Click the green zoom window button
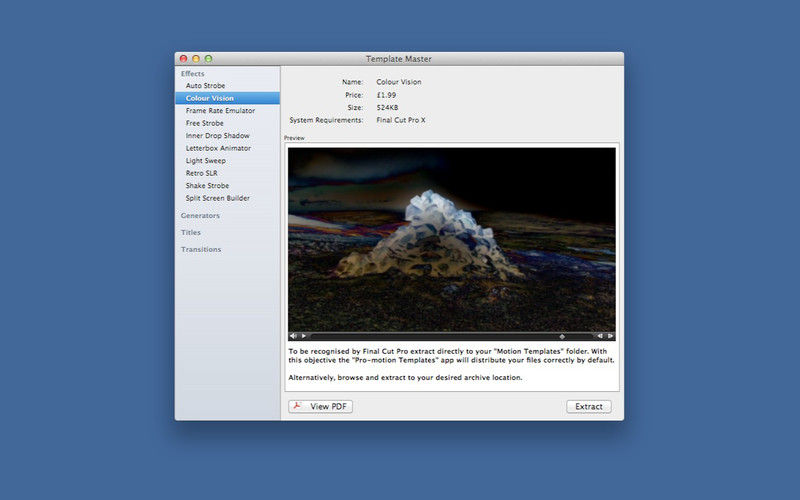 click(208, 59)
